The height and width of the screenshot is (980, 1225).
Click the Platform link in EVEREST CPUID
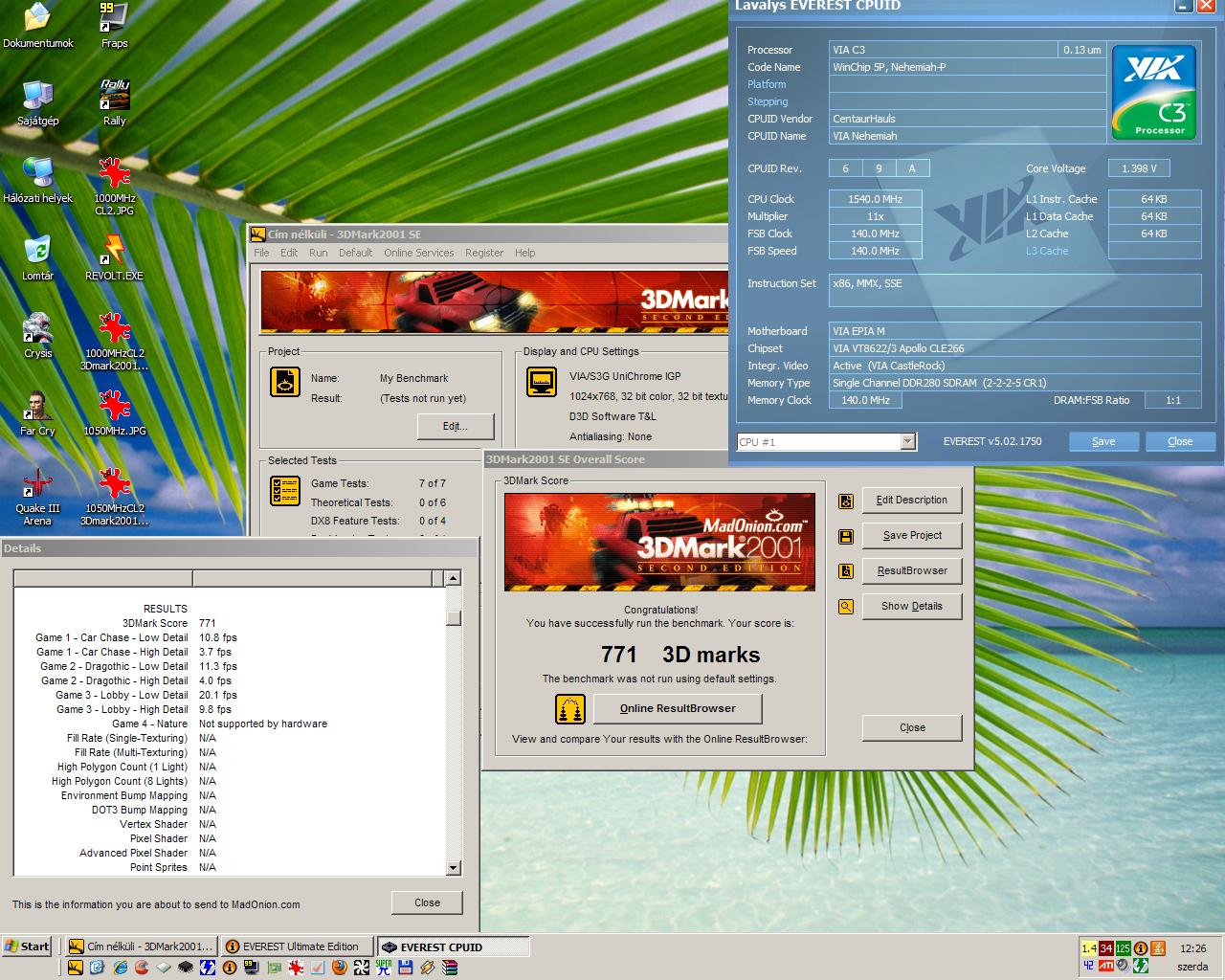[x=767, y=84]
